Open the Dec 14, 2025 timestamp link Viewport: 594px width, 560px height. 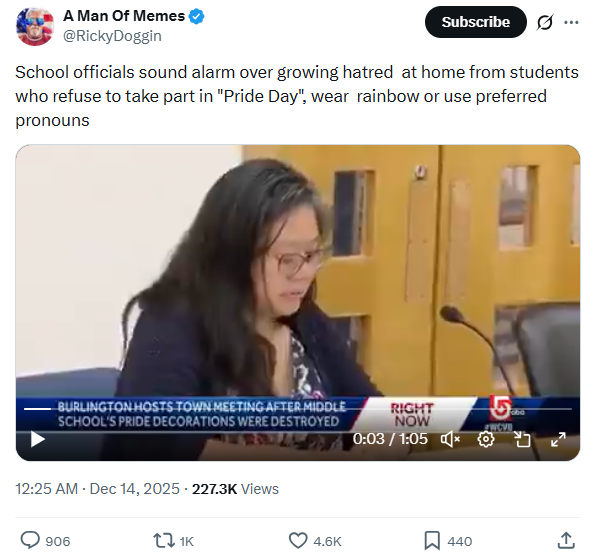click(x=134, y=489)
